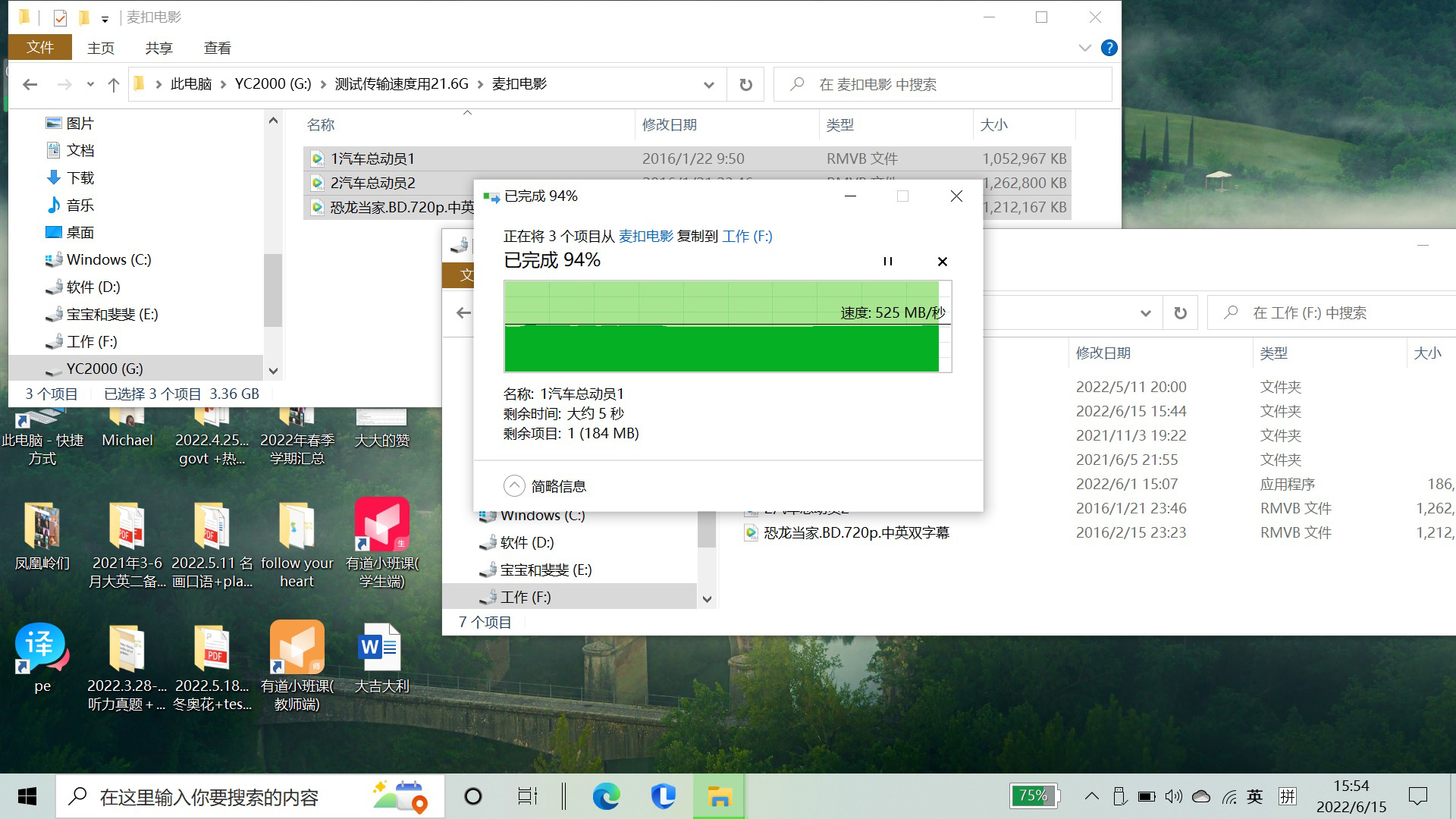Click 文件 menu in File Explorer
The image size is (1456, 819).
click(42, 47)
